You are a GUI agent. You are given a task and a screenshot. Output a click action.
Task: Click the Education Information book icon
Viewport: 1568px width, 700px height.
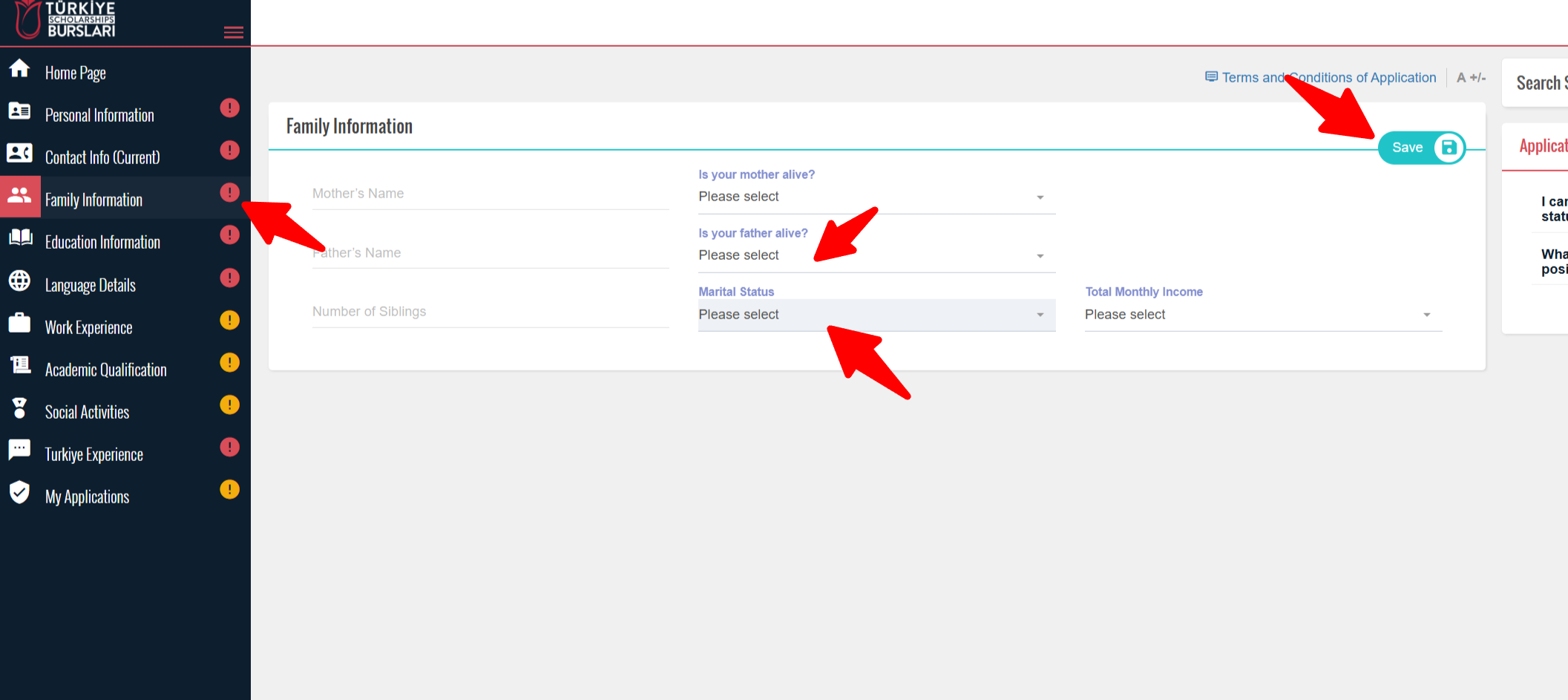coord(20,238)
